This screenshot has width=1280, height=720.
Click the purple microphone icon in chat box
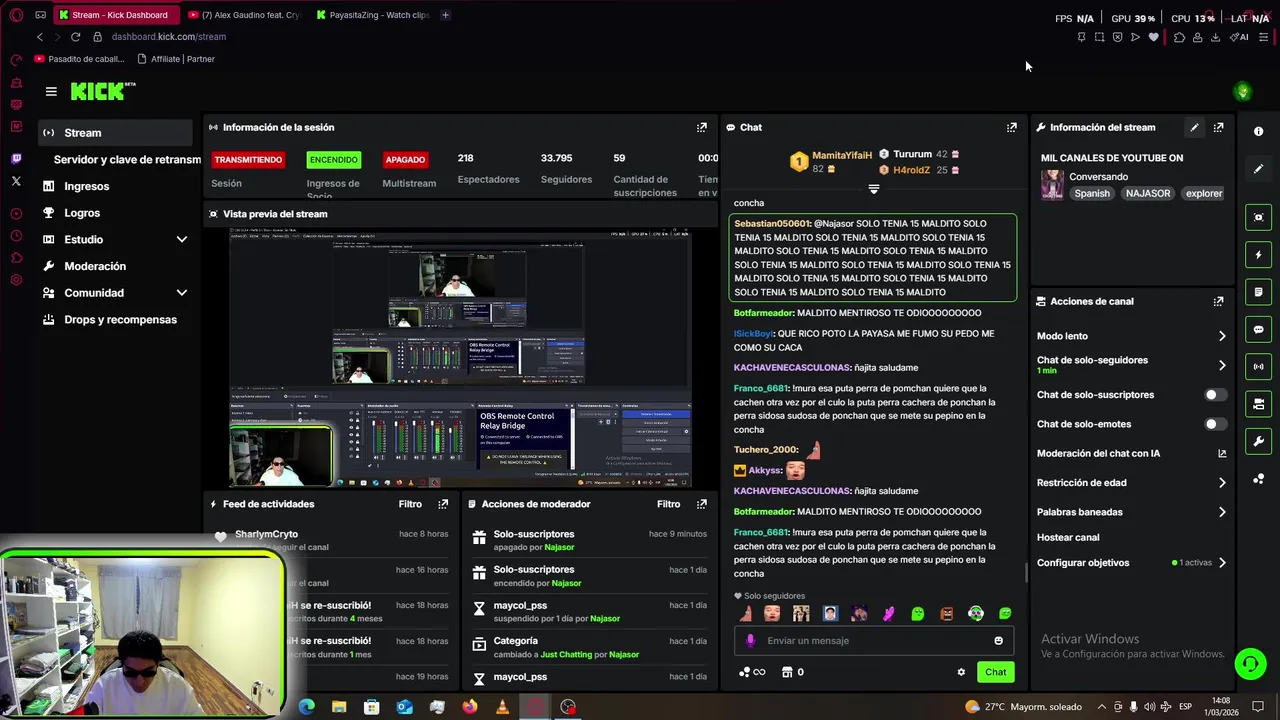click(751, 641)
